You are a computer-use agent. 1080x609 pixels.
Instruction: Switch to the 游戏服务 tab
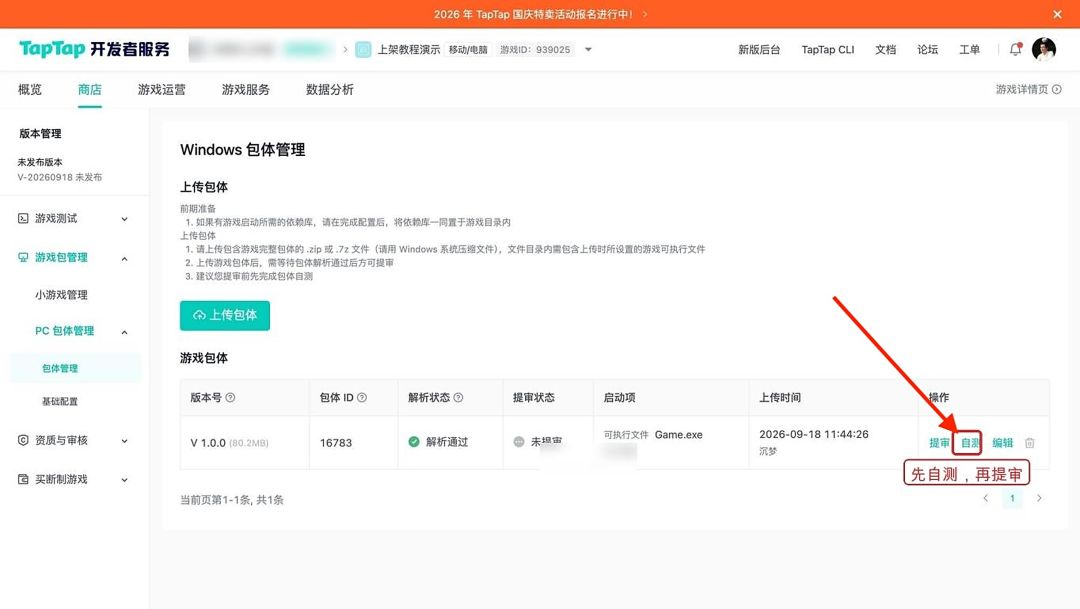tap(245, 90)
